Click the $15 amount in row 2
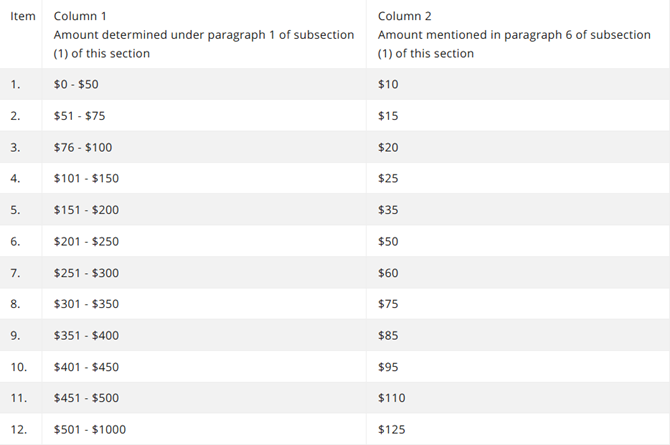Viewport: 670px width, 445px height. pos(388,116)
